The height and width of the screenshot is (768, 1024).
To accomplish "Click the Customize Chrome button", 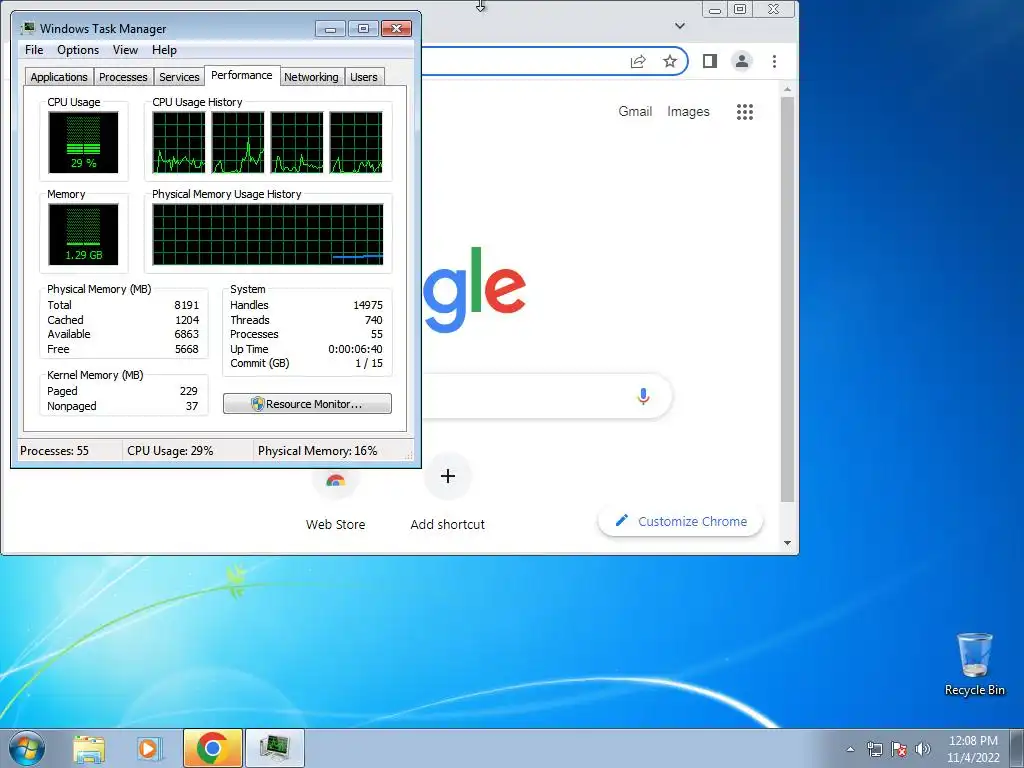I will tap(680, 521).
